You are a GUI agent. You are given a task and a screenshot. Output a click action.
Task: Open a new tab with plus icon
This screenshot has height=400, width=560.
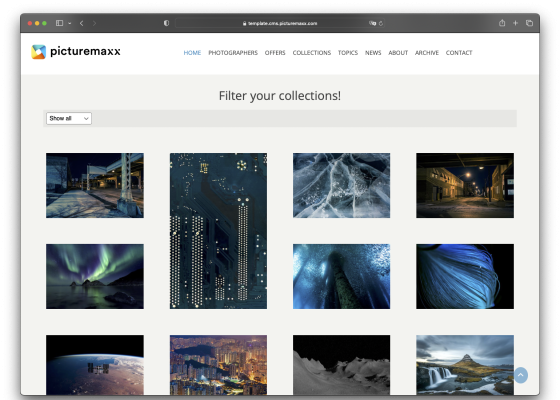tap(515, 23)
